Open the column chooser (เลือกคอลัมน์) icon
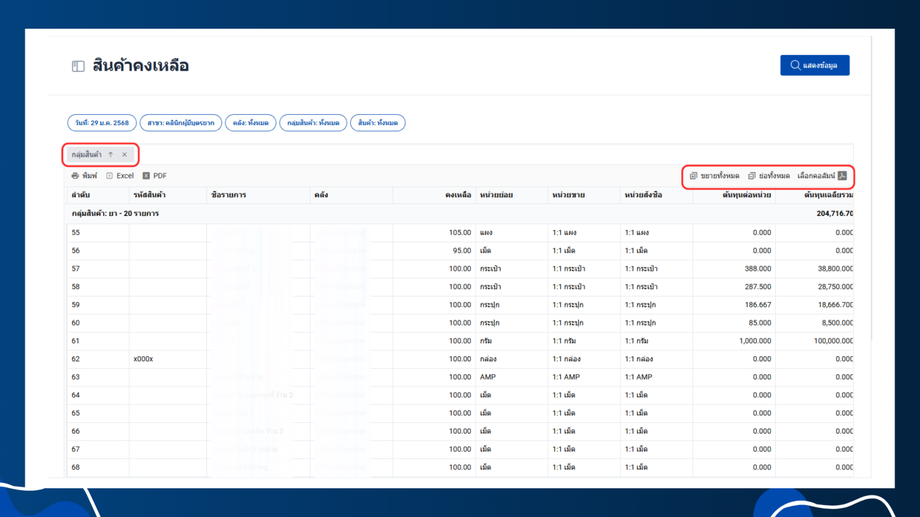Image resolution: width=920 pixels, height=517 pixels. [842, 176]
